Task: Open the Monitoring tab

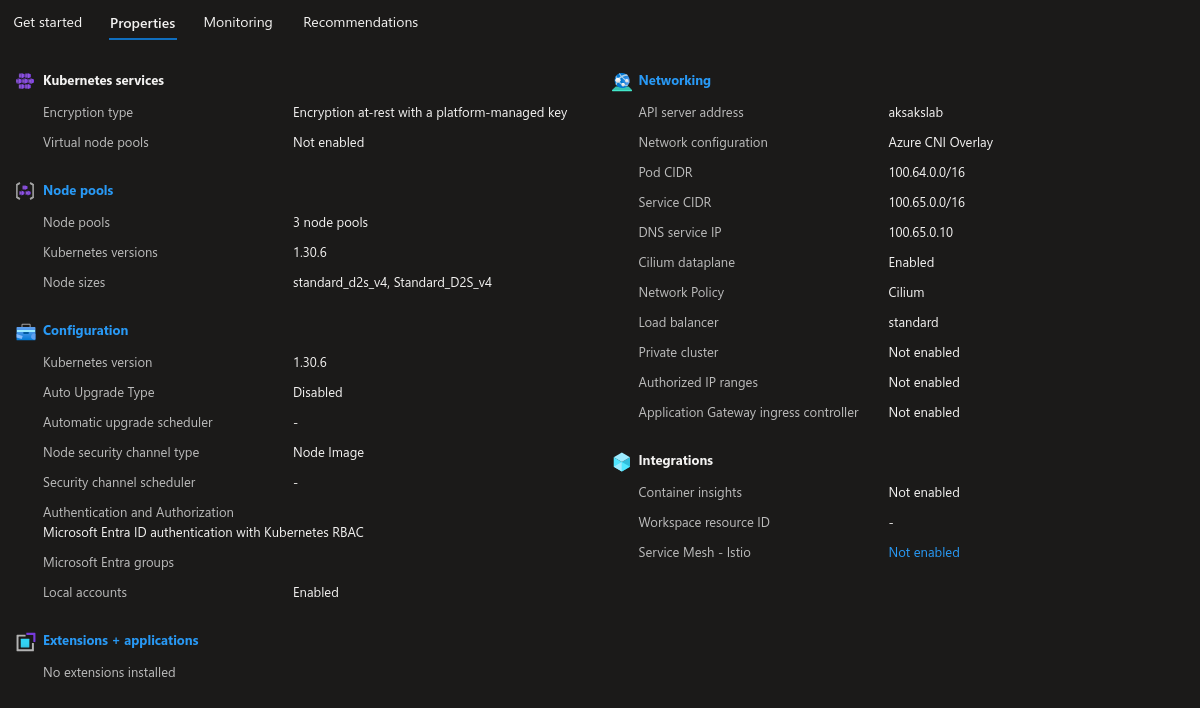Action: point(238,22)
